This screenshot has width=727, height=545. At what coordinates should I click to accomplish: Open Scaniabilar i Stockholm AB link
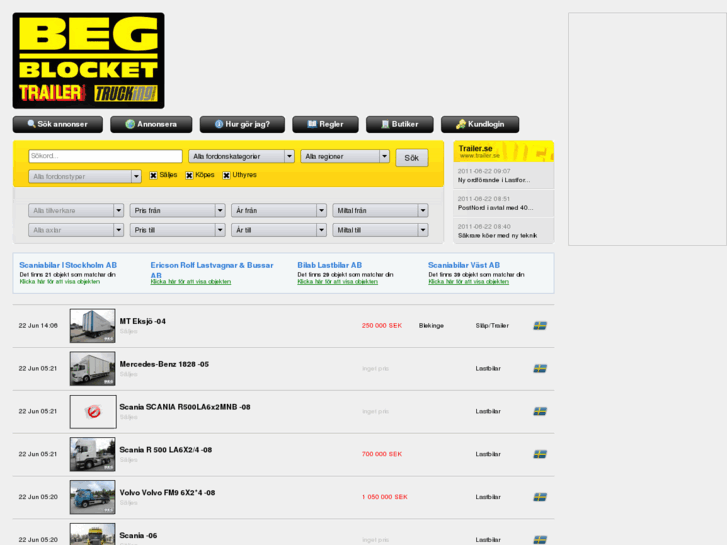tap(68, 265)
